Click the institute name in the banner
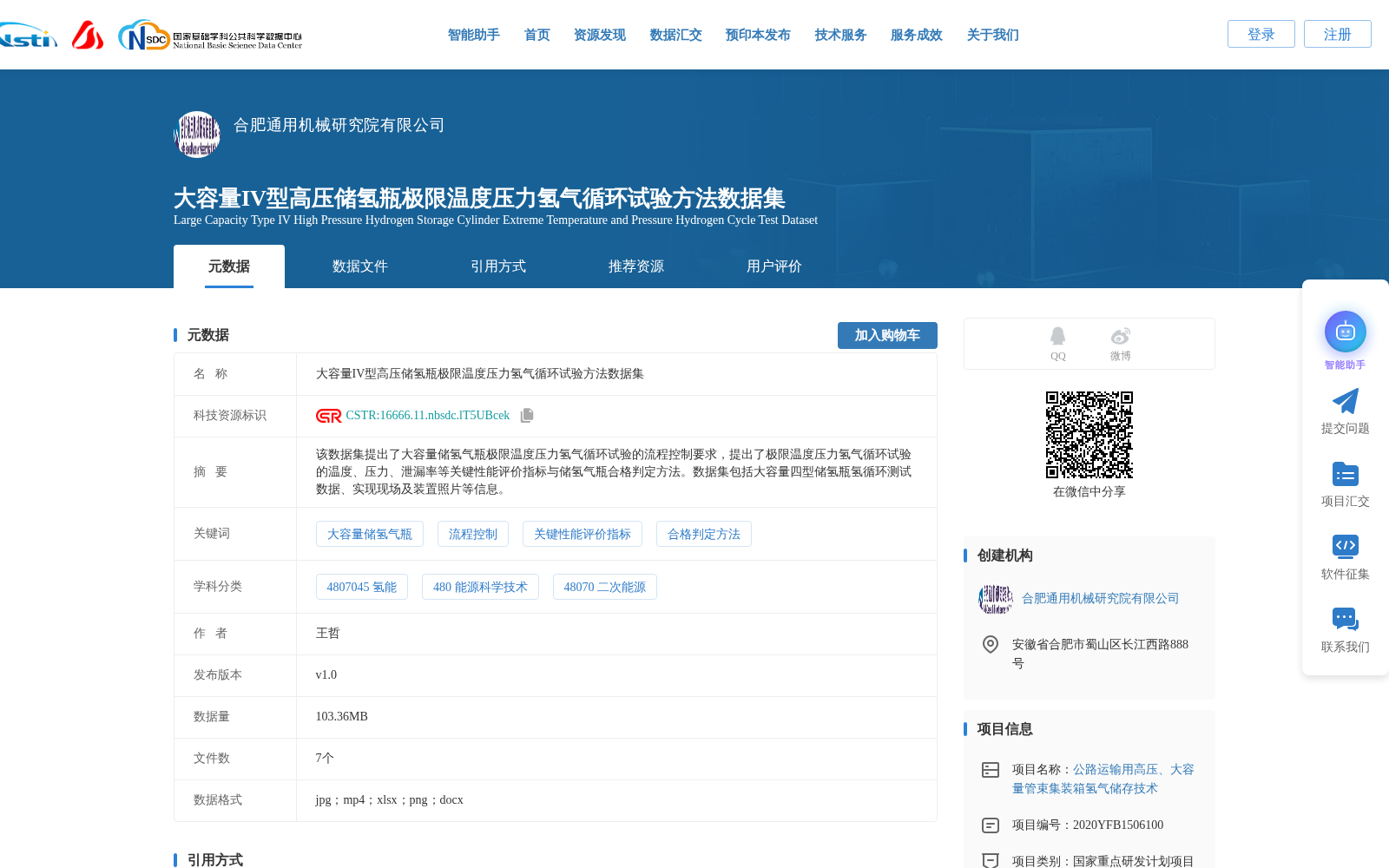 (339, 125)
